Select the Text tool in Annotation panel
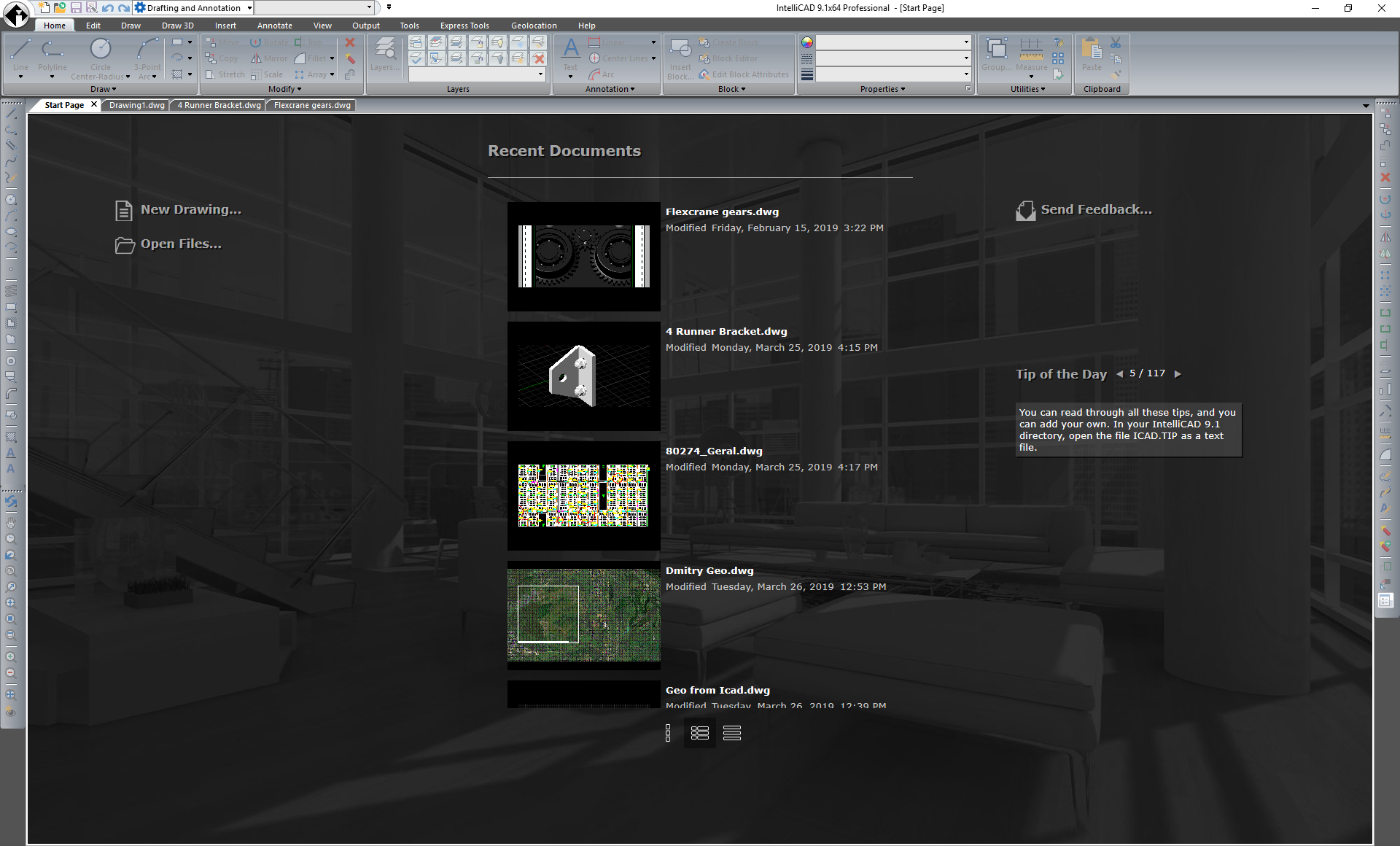The image size is (1400, 846). click(569, 51)
